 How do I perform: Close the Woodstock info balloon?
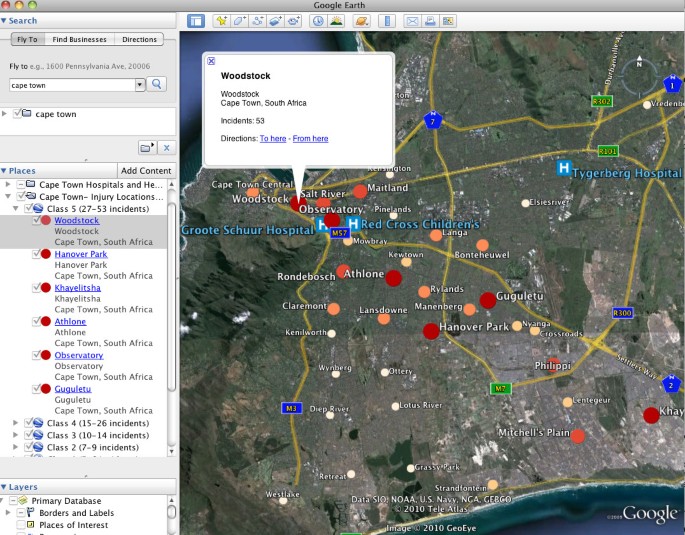tap(211, 61)
